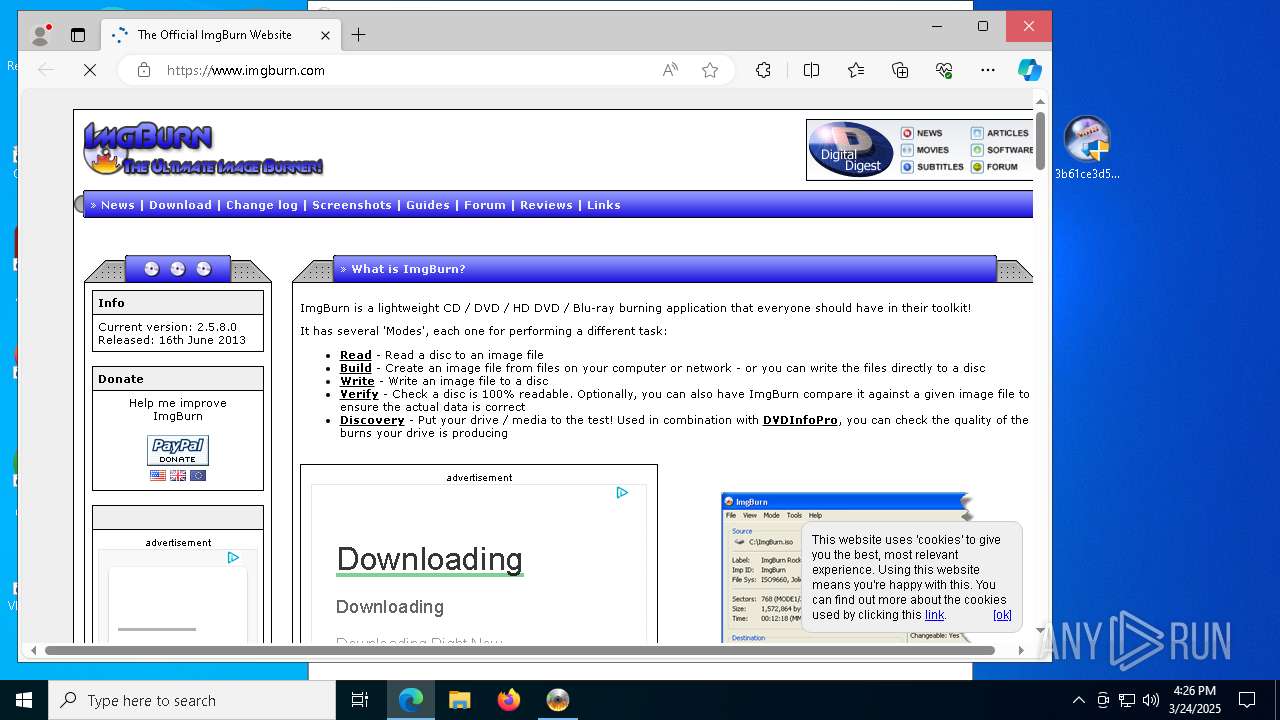1280x720 pixels.
Task: Follow the cookies info 'link'
Action: pos(934,615)
